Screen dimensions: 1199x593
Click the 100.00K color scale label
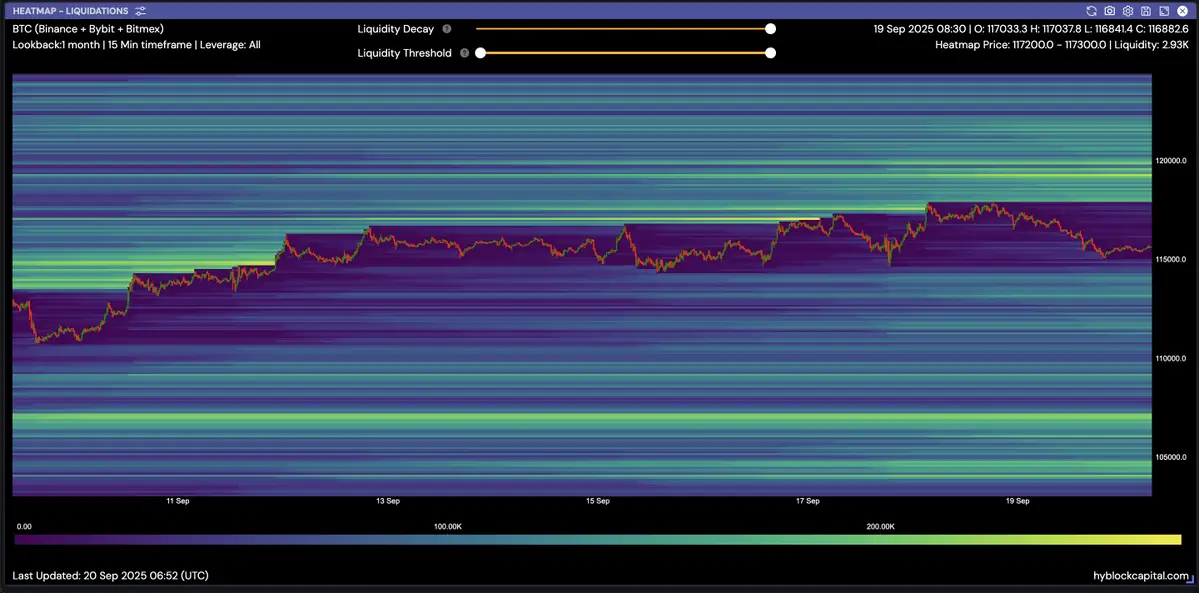point(447,527)
